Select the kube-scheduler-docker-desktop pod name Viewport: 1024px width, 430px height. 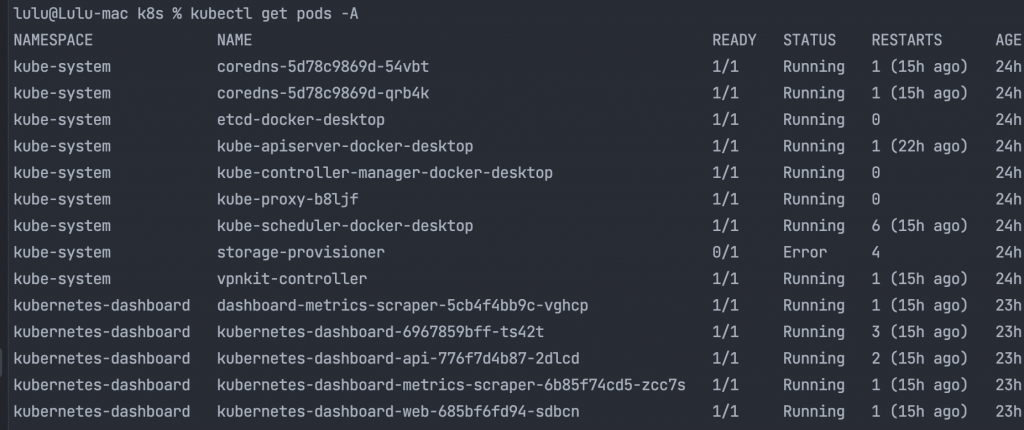[x=345, y=226]
